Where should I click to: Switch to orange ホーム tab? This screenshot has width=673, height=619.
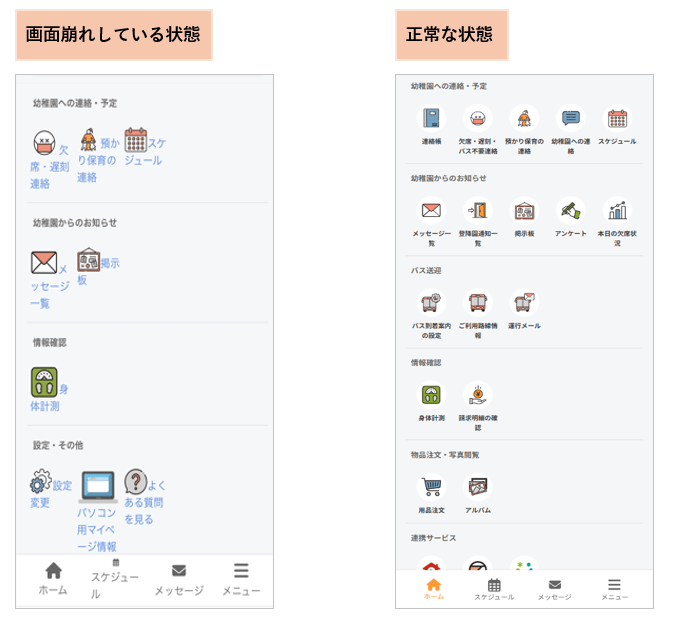point(434,589)
